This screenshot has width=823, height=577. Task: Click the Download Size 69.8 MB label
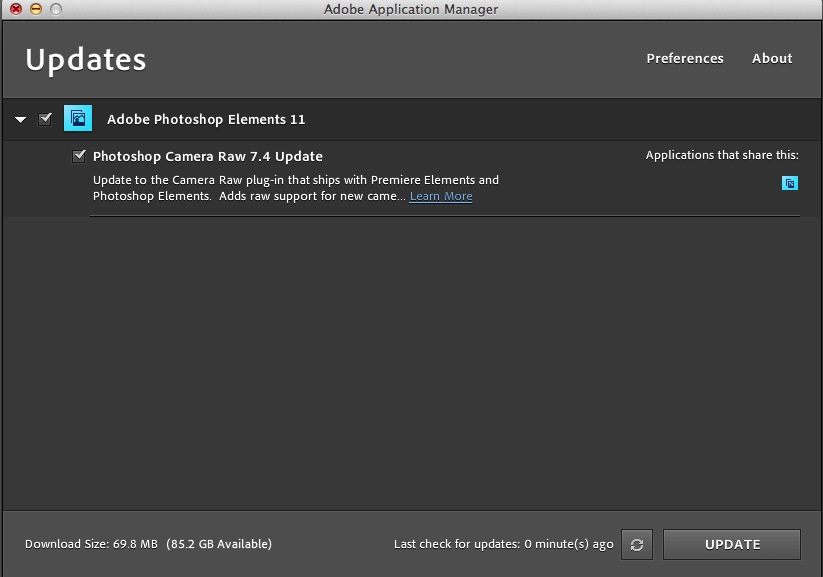click(91, 544)
